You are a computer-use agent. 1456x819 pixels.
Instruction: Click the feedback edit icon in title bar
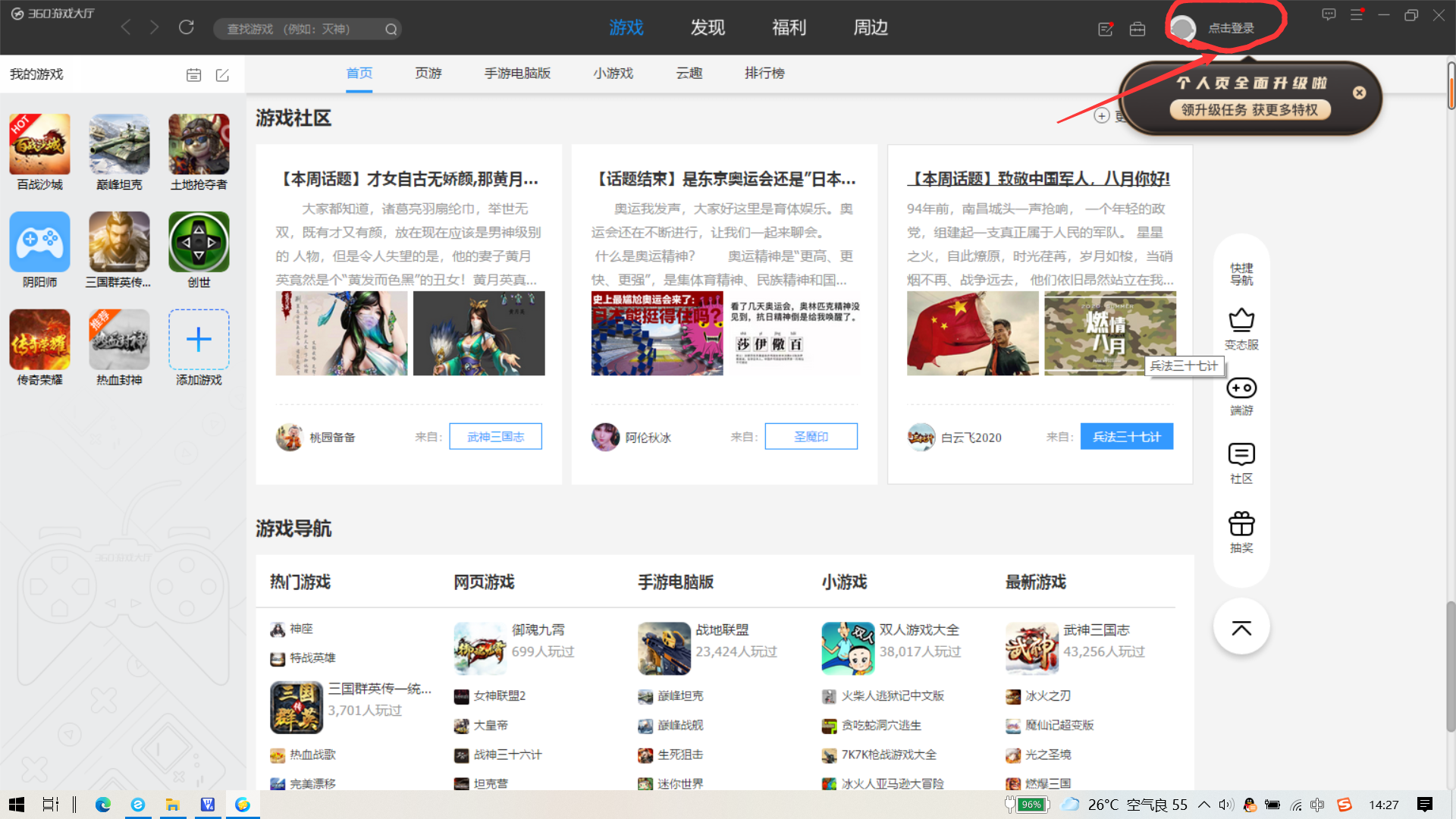(1106, 29)
